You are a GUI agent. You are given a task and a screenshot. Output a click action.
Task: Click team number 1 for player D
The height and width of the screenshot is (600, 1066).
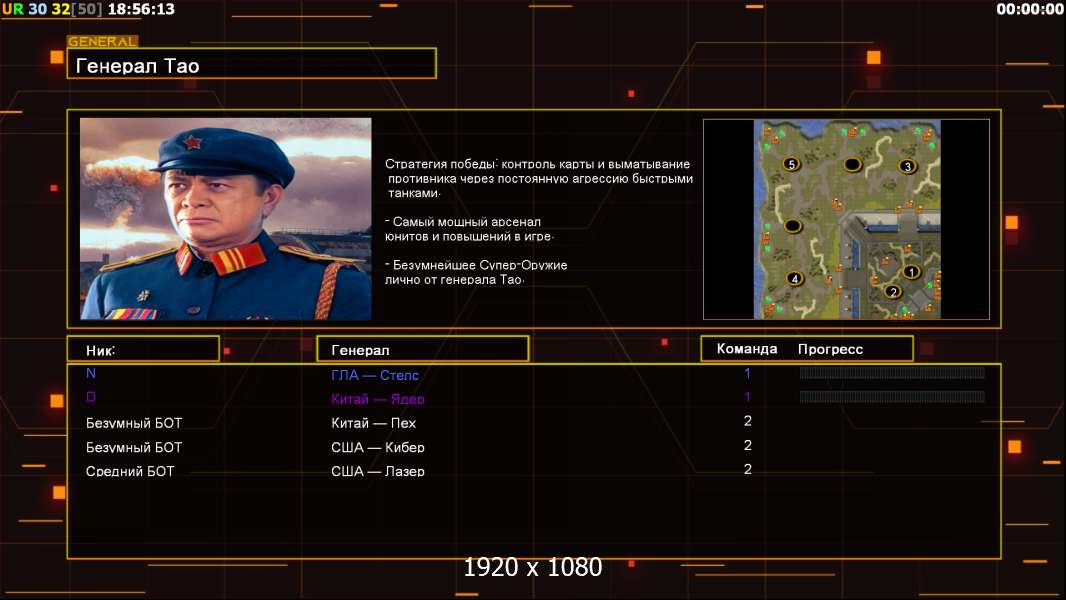click(747, 397)
